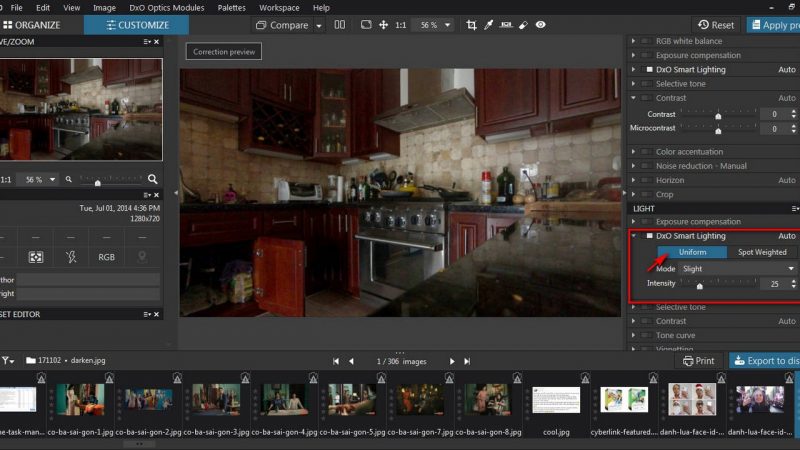Expand the Horizon section
Screen dimensions: 800x450
633,180
